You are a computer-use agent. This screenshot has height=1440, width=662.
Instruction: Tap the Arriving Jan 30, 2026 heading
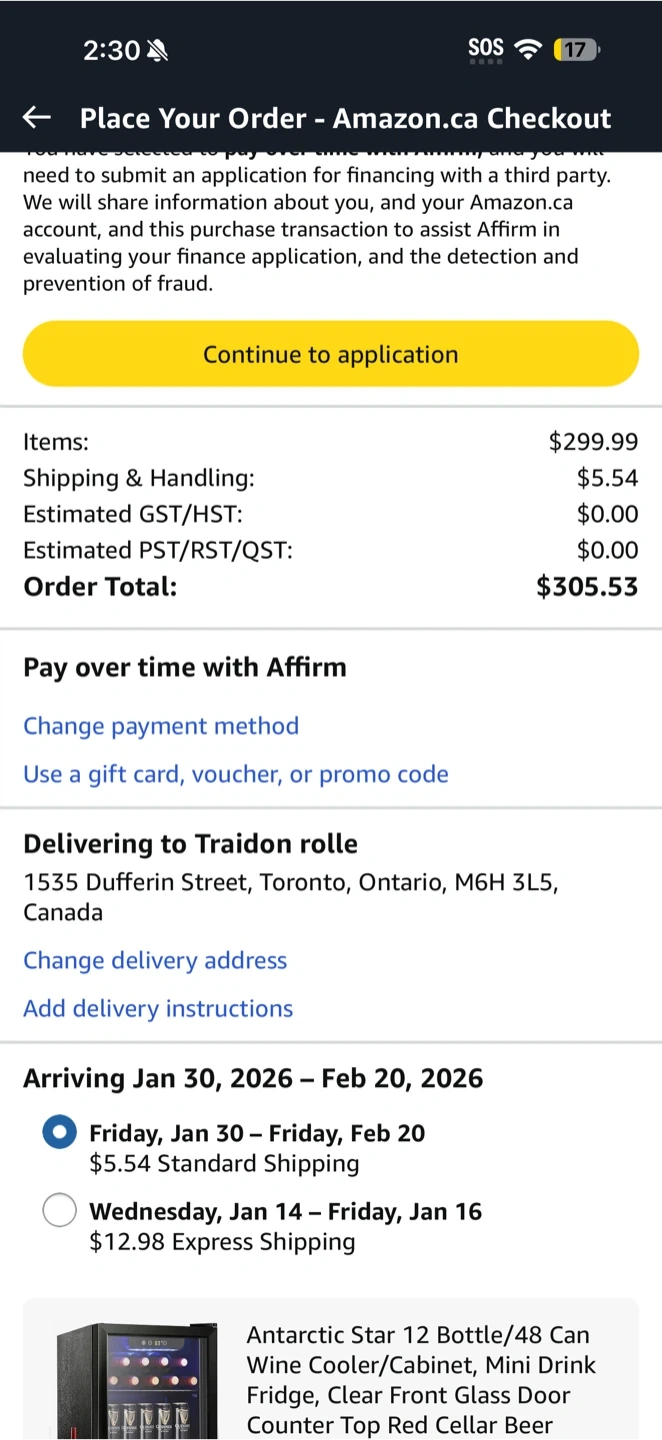tap(253, 1078)
